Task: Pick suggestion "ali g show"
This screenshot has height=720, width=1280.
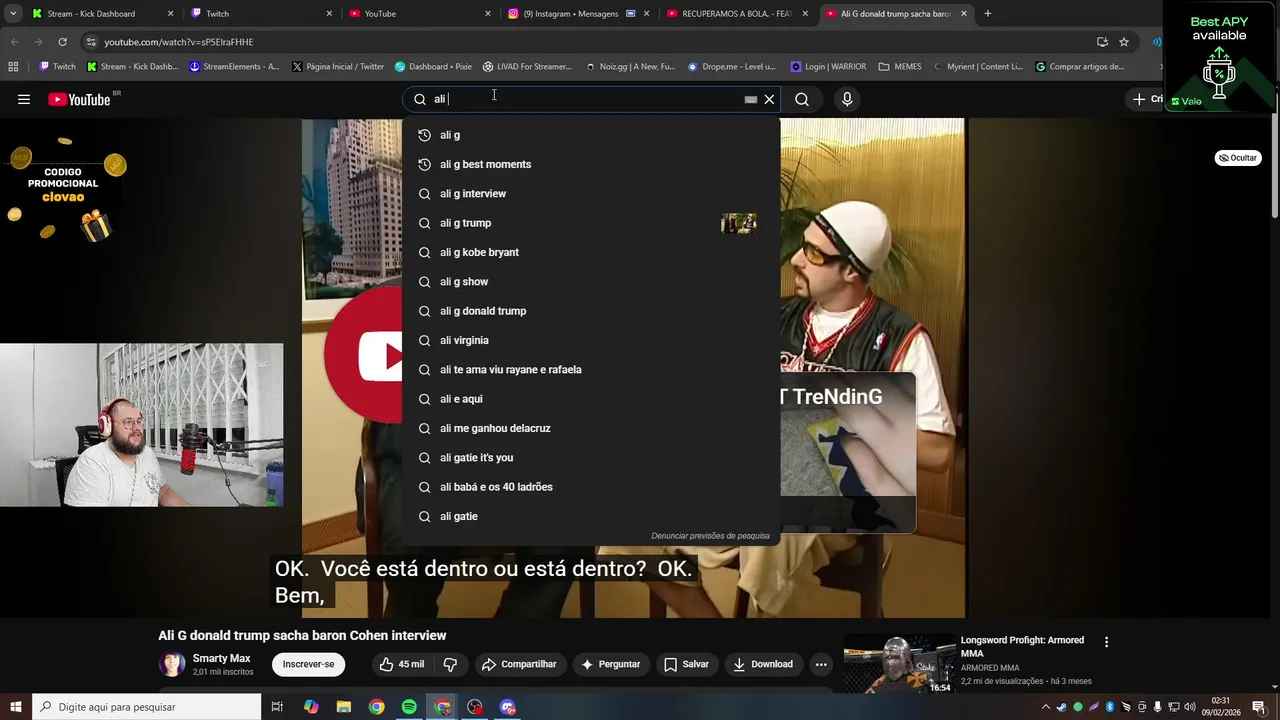Action: (591, 282)
